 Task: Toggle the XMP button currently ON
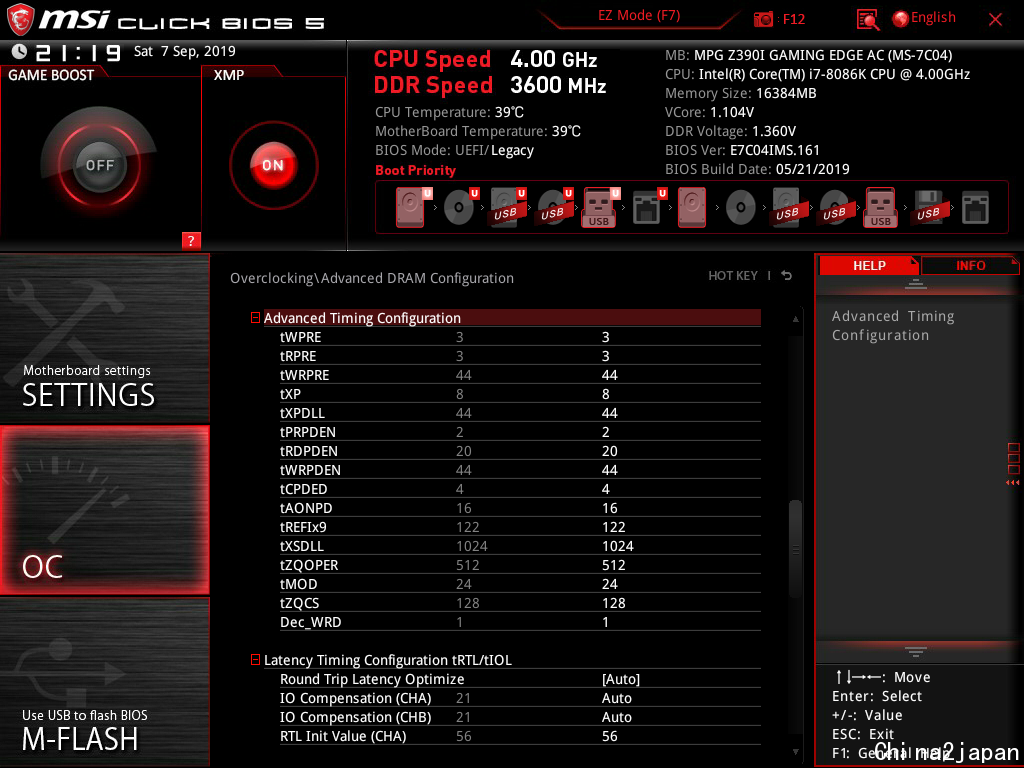click(x=273, y=165)
